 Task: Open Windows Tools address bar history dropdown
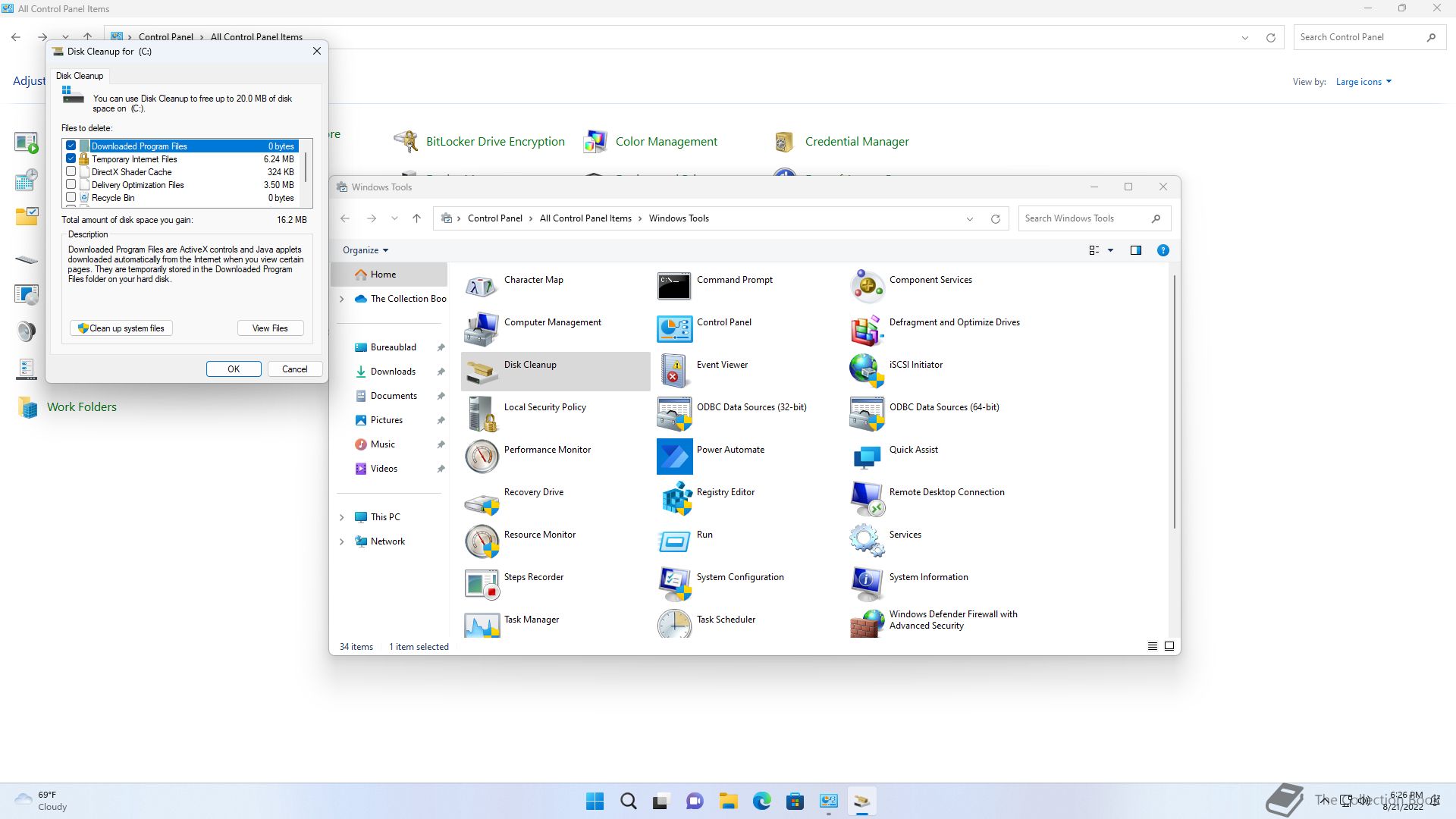click(x=970, y=218)
